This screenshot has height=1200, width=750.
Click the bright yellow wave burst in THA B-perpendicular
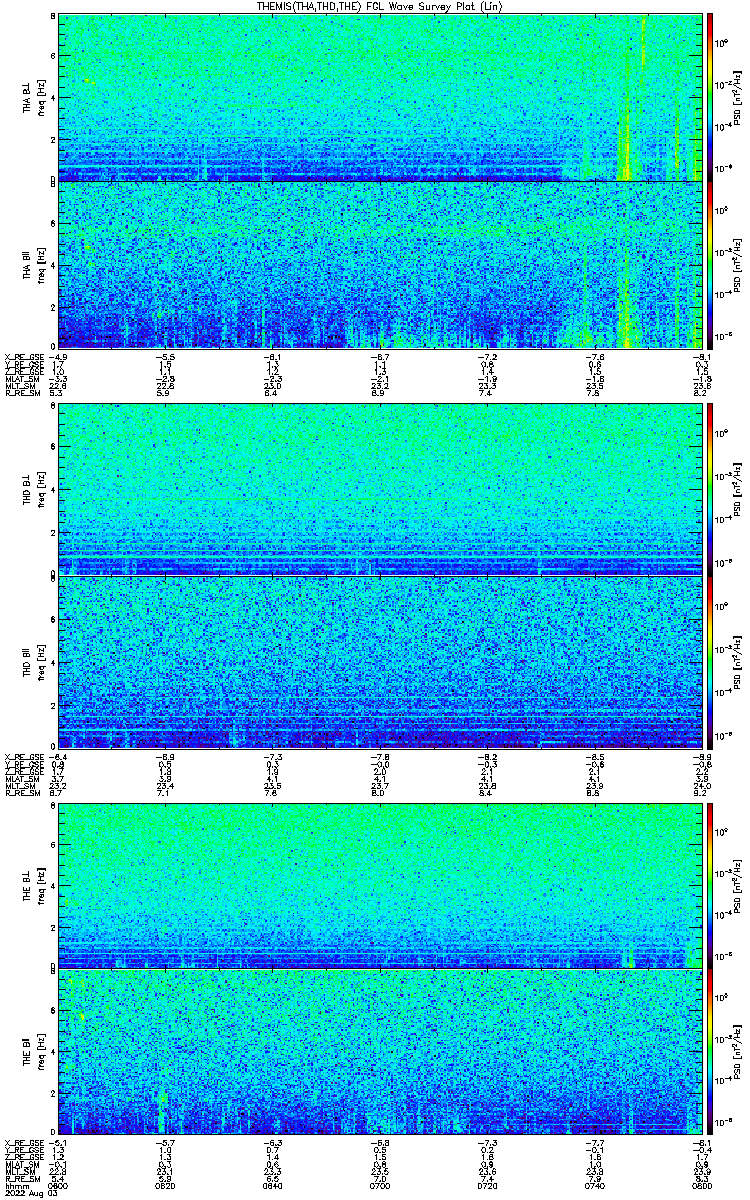tap(628, 140)
